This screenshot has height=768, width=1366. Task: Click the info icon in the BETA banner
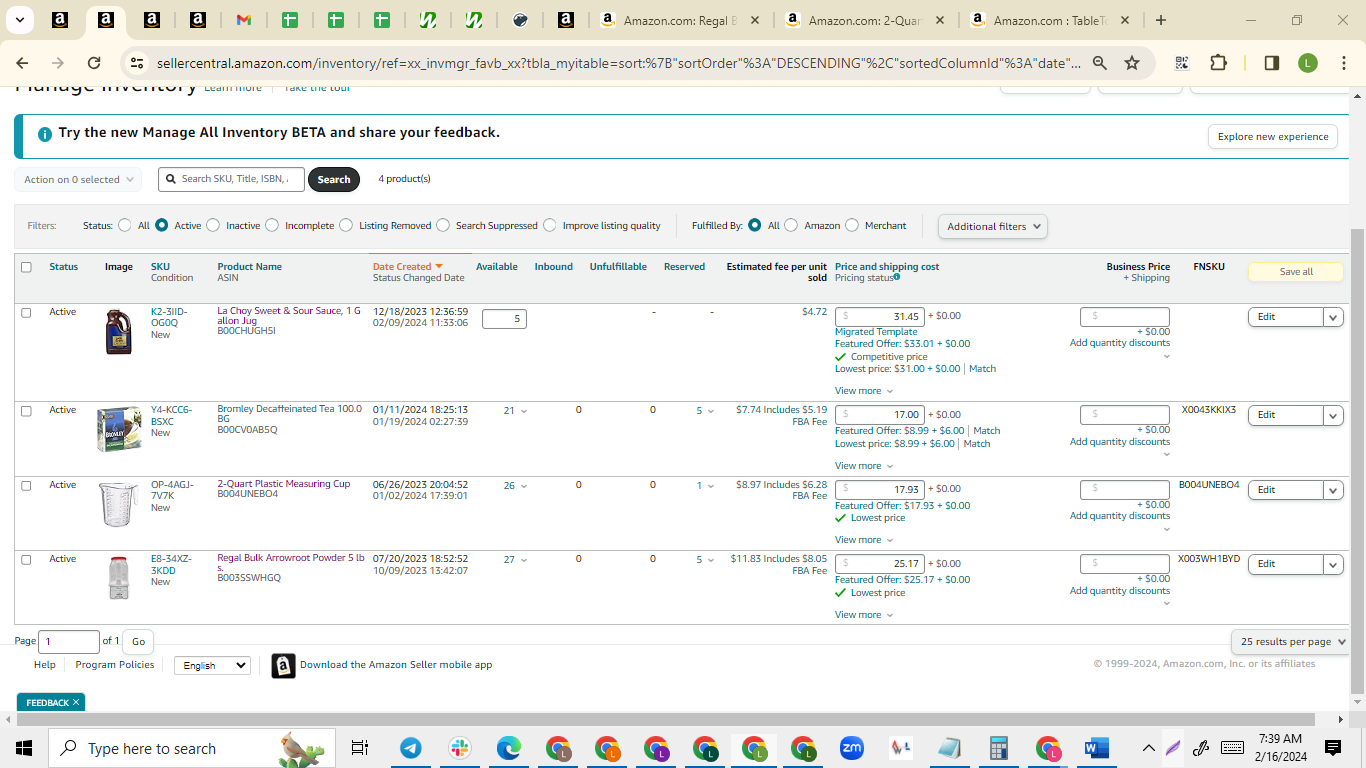pos(44,133)
